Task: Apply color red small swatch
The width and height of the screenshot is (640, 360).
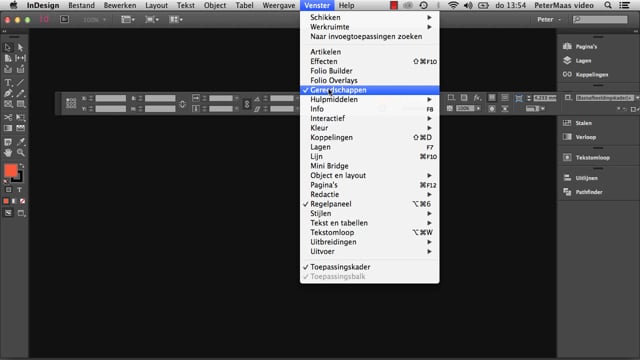Action: pos(6,201)
